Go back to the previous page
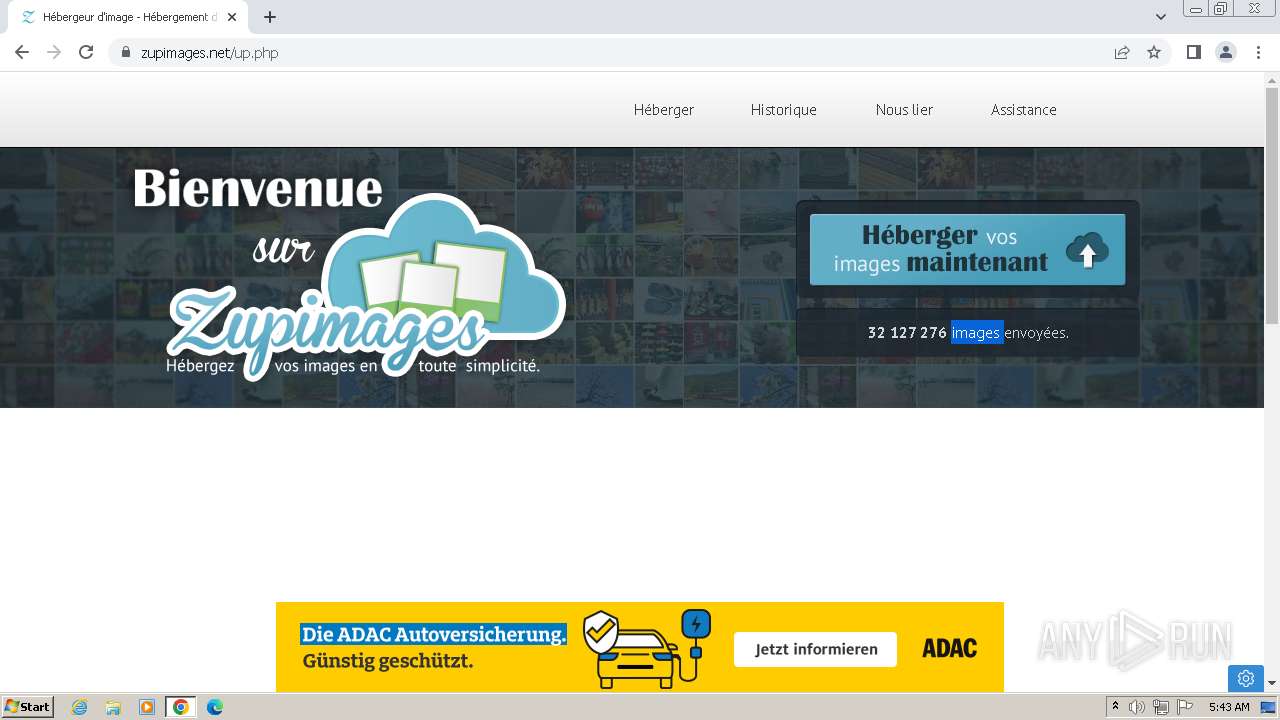This screenshot has height=720, width=1280. pyautogui.click(x=22, y=52)
